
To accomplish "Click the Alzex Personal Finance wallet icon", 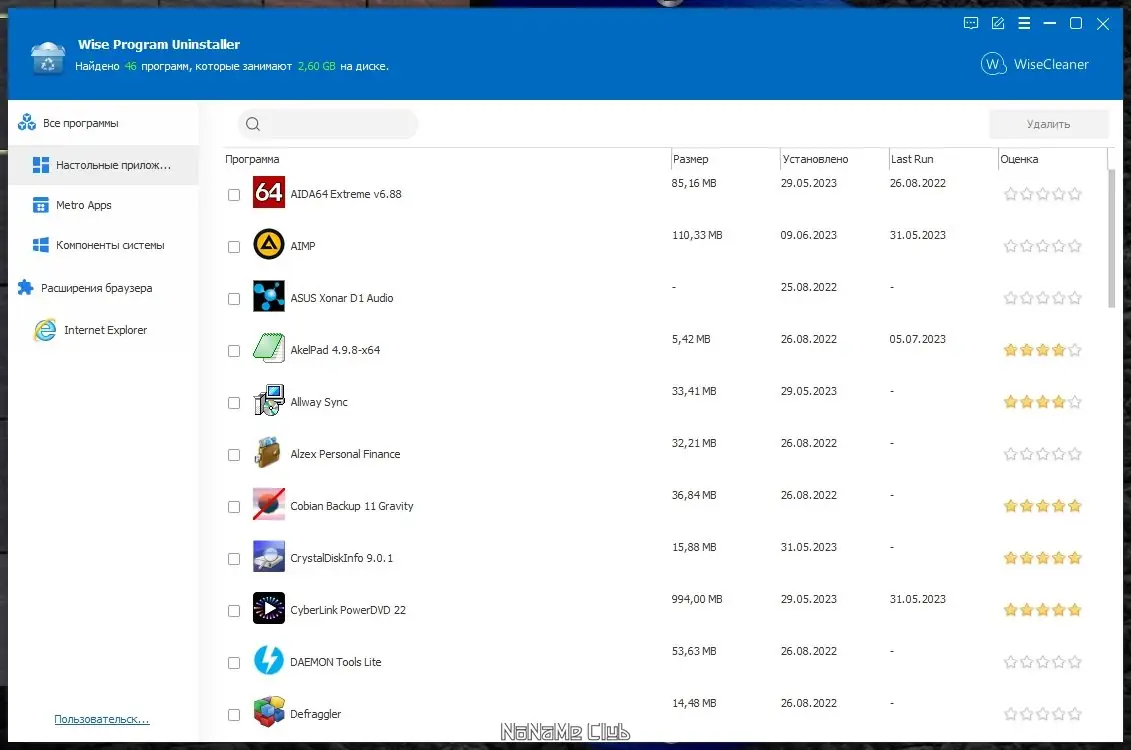I will [x=268, y=452].
